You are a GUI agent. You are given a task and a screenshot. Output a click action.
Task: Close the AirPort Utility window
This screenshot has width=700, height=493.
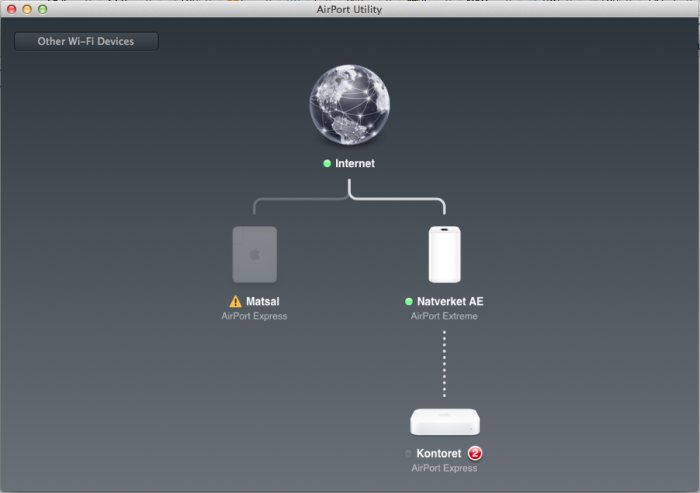pos(12,9)
